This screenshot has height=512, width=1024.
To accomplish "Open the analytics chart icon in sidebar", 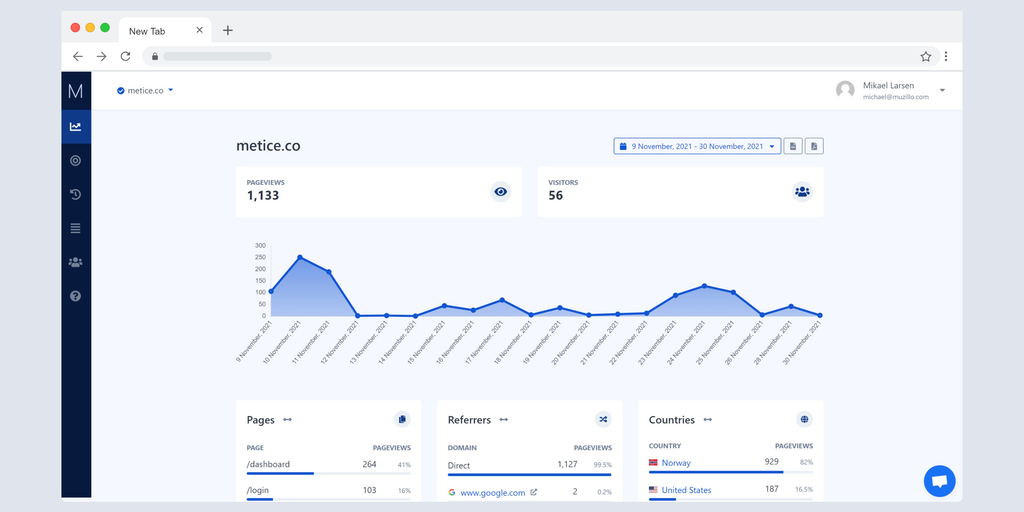I will point(75,126).
